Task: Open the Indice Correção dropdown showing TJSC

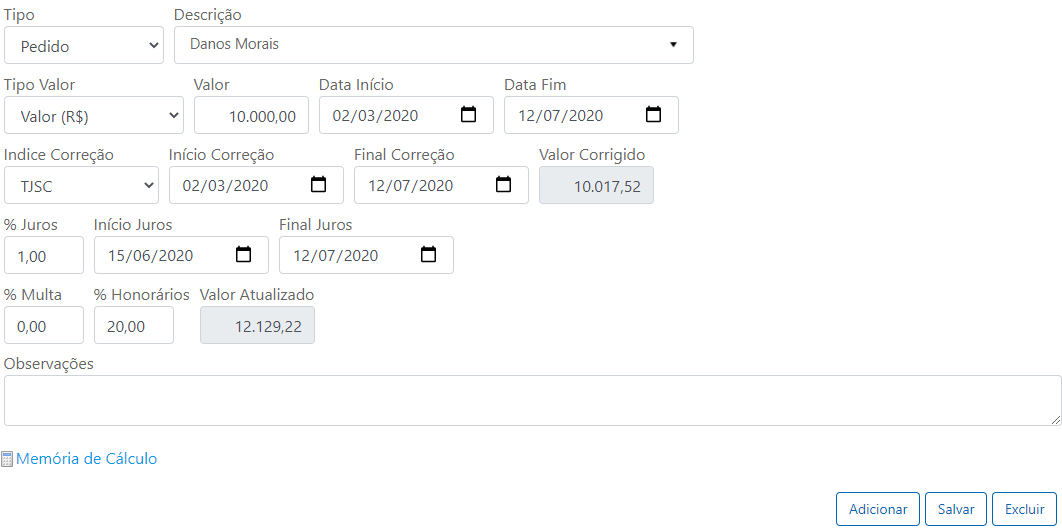Action: 81,185
